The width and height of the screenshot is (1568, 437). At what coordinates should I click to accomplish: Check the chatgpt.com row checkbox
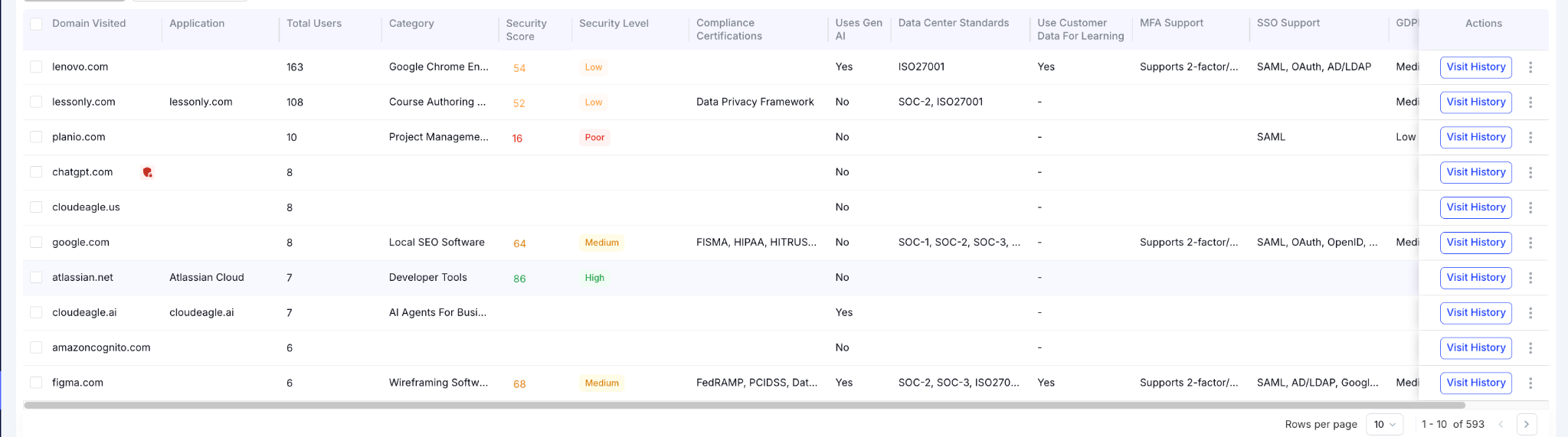(x=36, y=172)
